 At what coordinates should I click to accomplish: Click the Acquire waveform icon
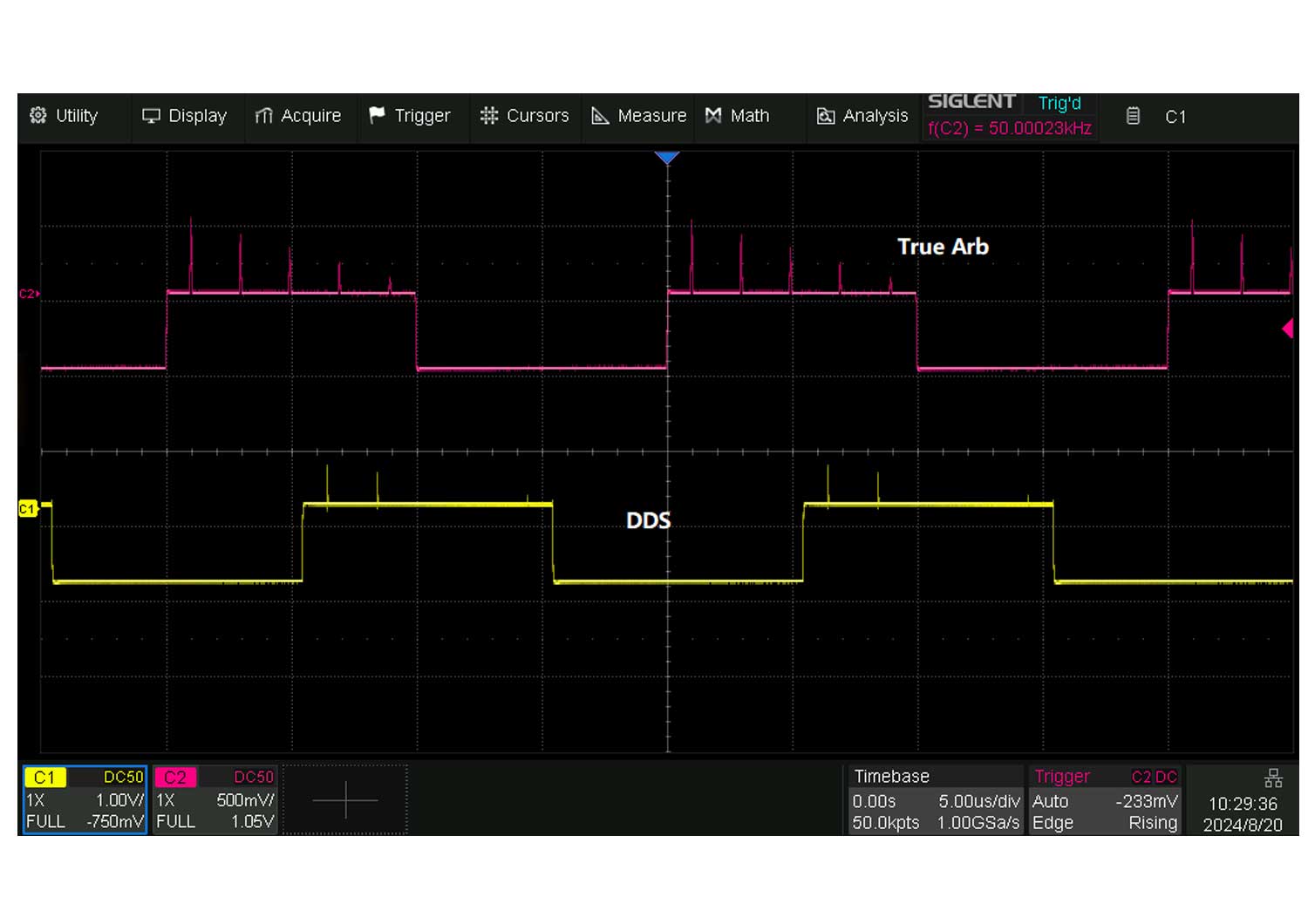coord(263,116)
